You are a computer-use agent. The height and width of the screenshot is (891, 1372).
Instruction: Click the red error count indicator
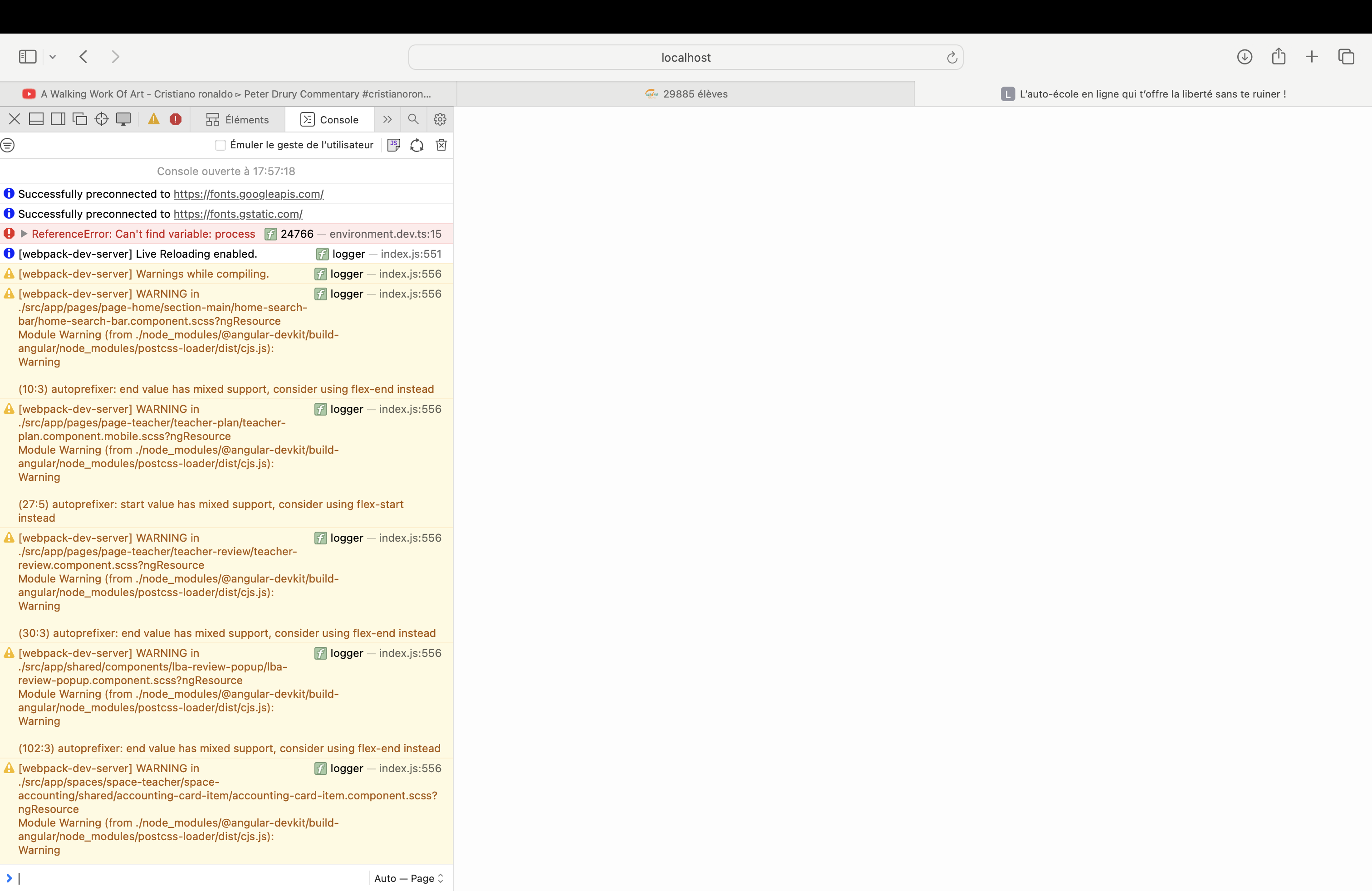point(176,119)
